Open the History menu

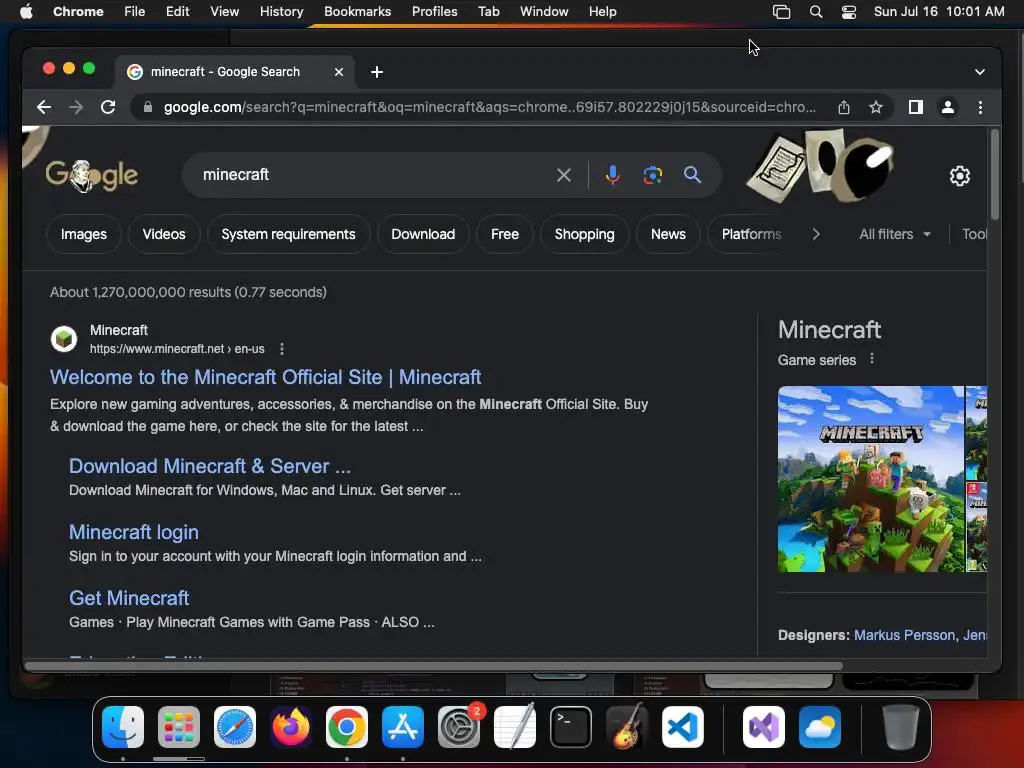pos(281,12)
